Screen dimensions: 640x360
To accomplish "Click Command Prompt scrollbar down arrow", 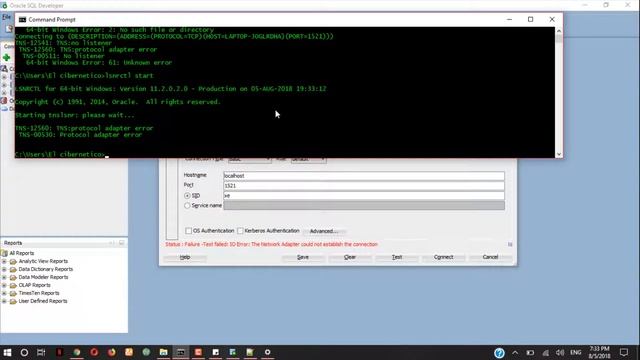I will [x=559, y=154].
